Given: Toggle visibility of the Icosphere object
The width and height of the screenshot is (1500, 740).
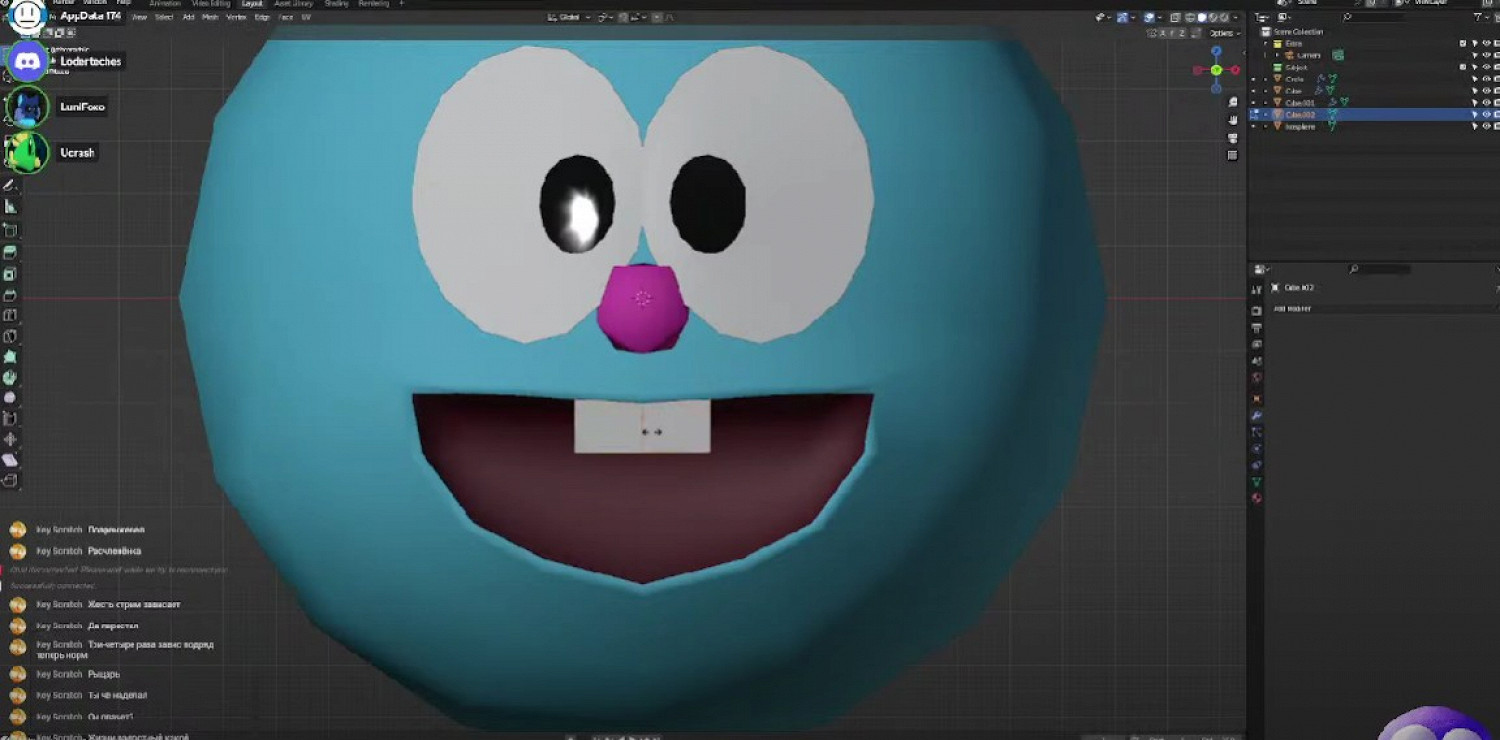Looking at the screenshot, I should pyautogui.click(x=1486, y=127).
